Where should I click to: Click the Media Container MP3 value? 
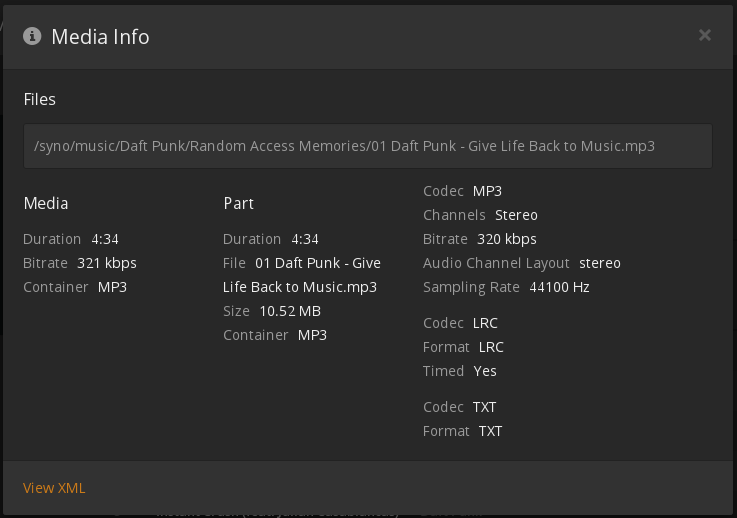112,287
